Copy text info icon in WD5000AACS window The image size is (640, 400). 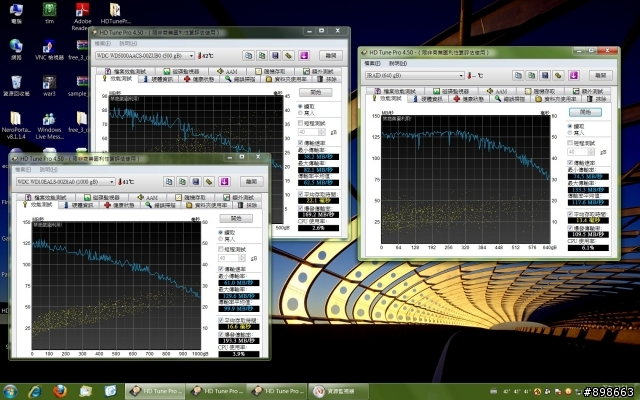tap(248, 56)
